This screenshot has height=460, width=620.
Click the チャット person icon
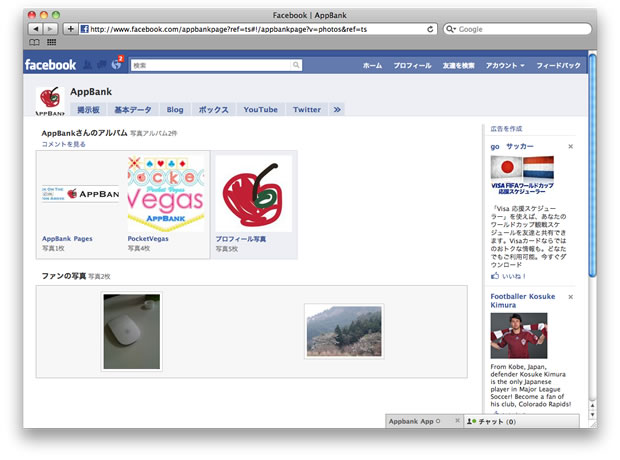click(x=471, y=422)
